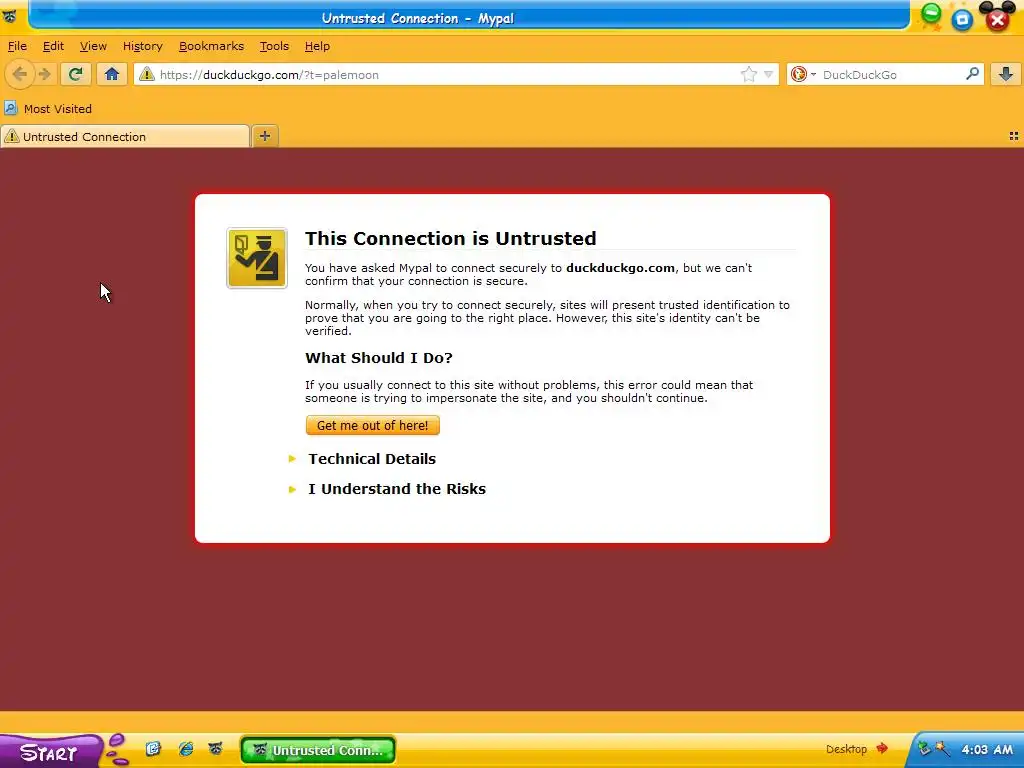Open the home page via house icon
This screenshot has height=768, width=1024.
click(112, 74)
